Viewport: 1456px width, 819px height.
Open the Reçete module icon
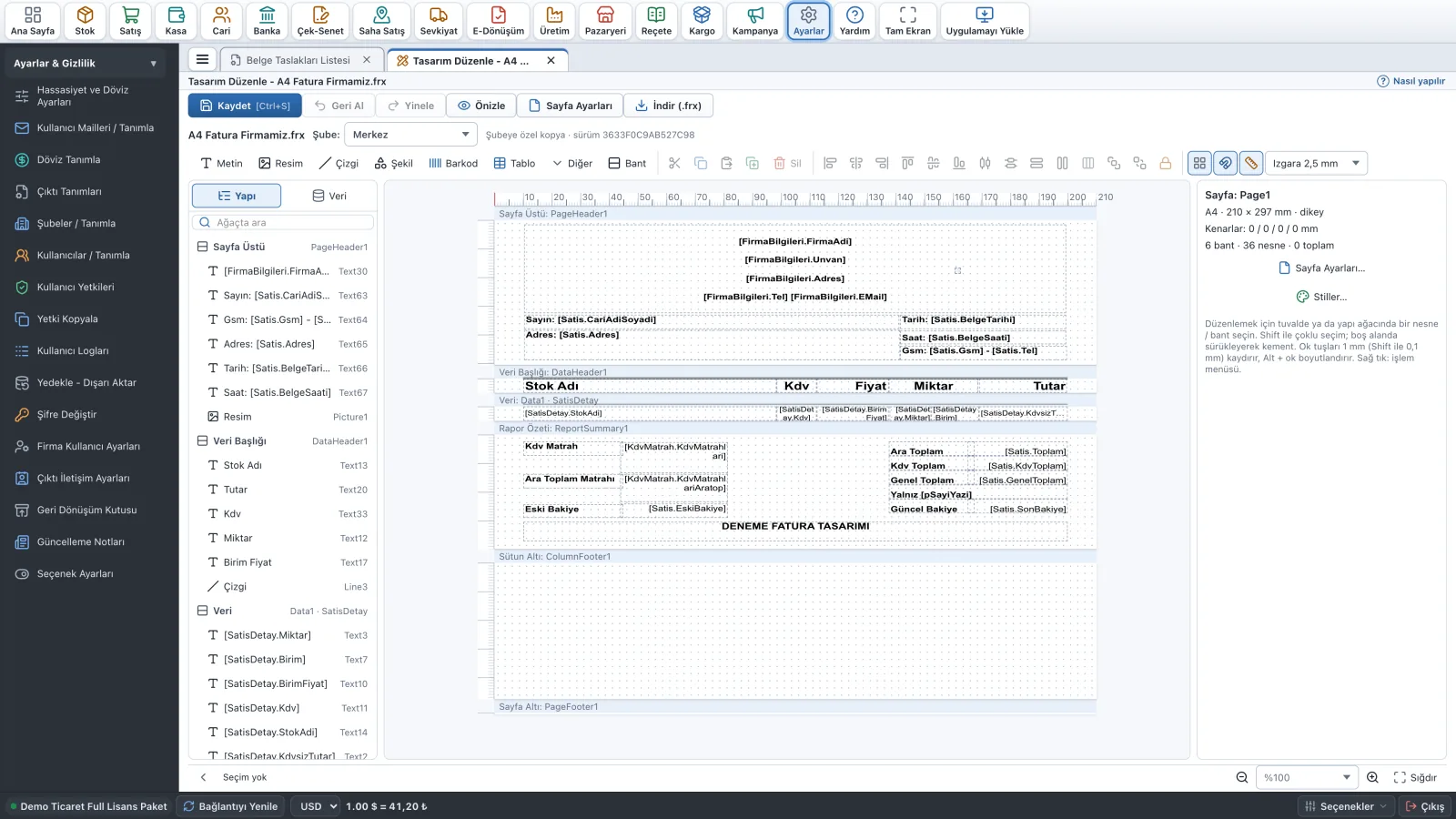click(656, 21)
